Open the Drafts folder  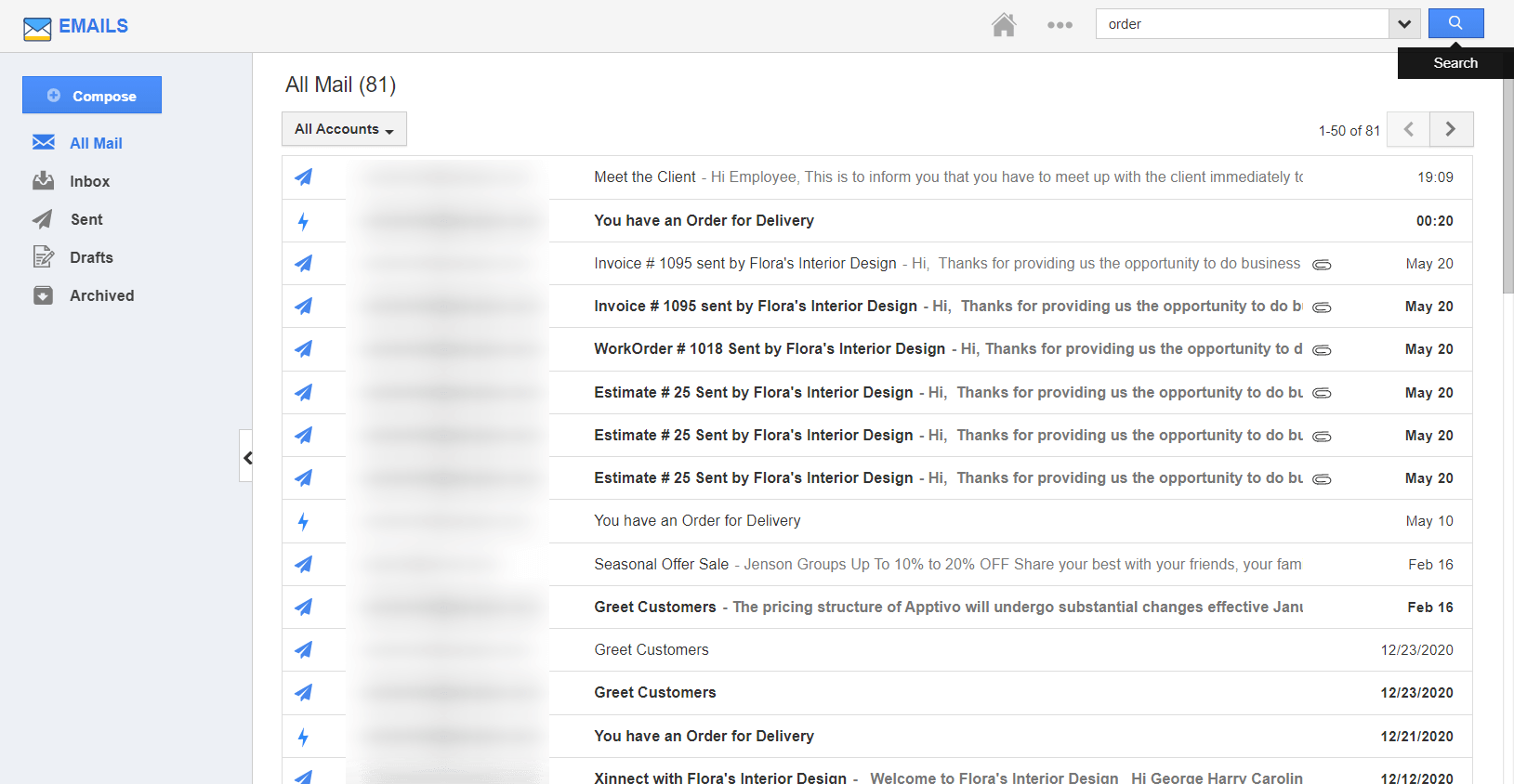[x=91, y=257]
